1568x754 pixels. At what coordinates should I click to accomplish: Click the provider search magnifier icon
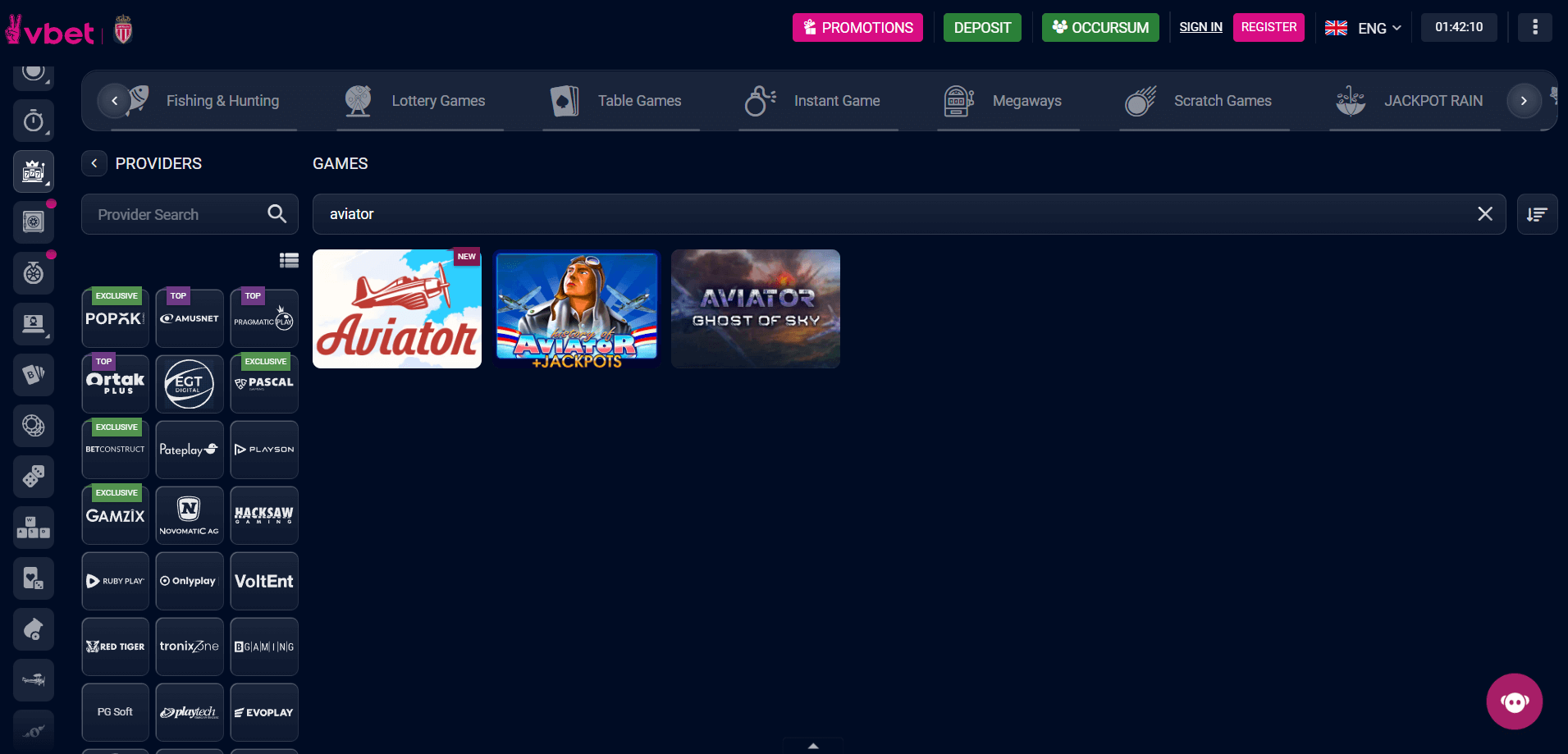click(277, 214)
